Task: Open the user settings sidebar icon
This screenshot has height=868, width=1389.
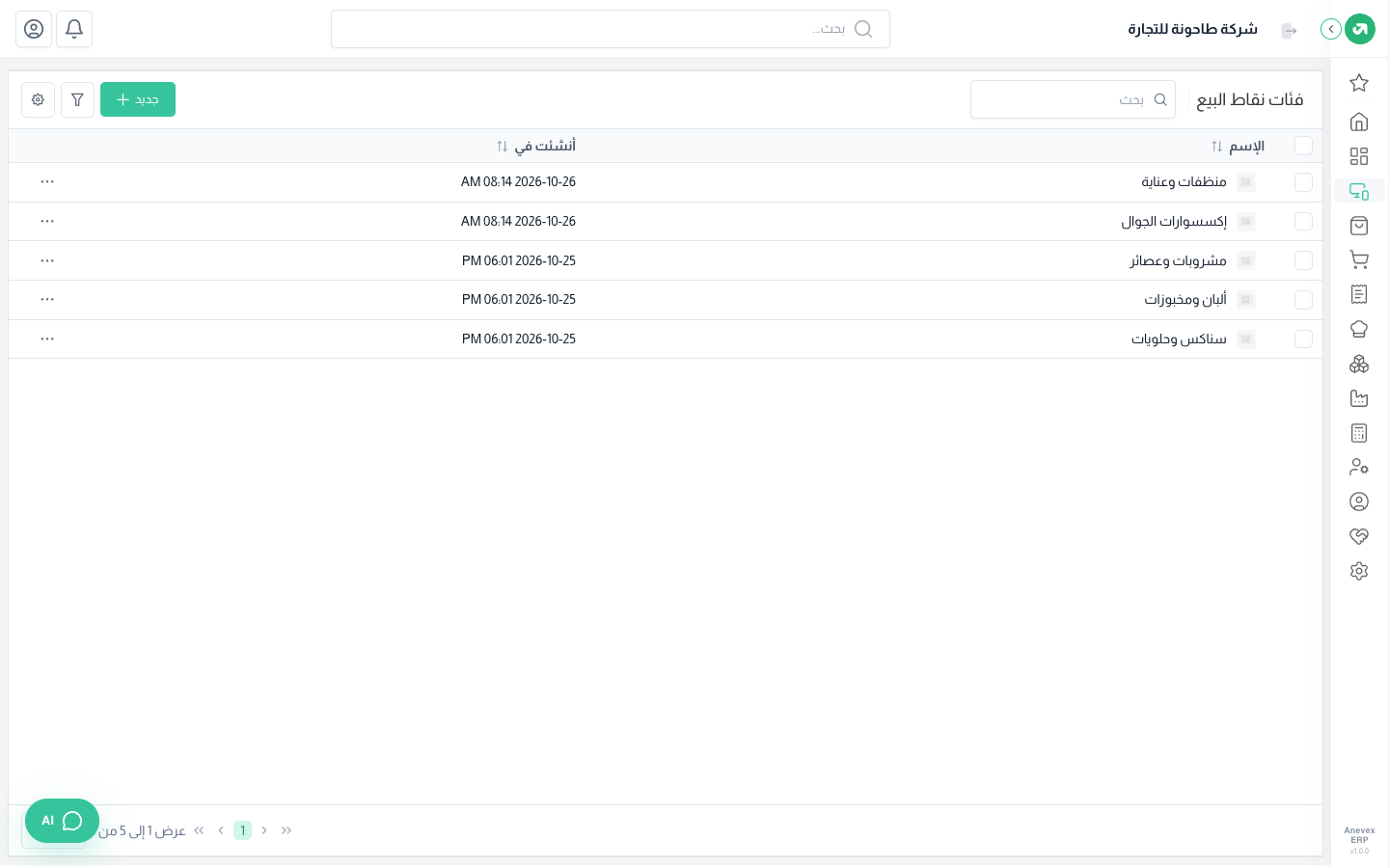Action: click(x=1359, y=467)
